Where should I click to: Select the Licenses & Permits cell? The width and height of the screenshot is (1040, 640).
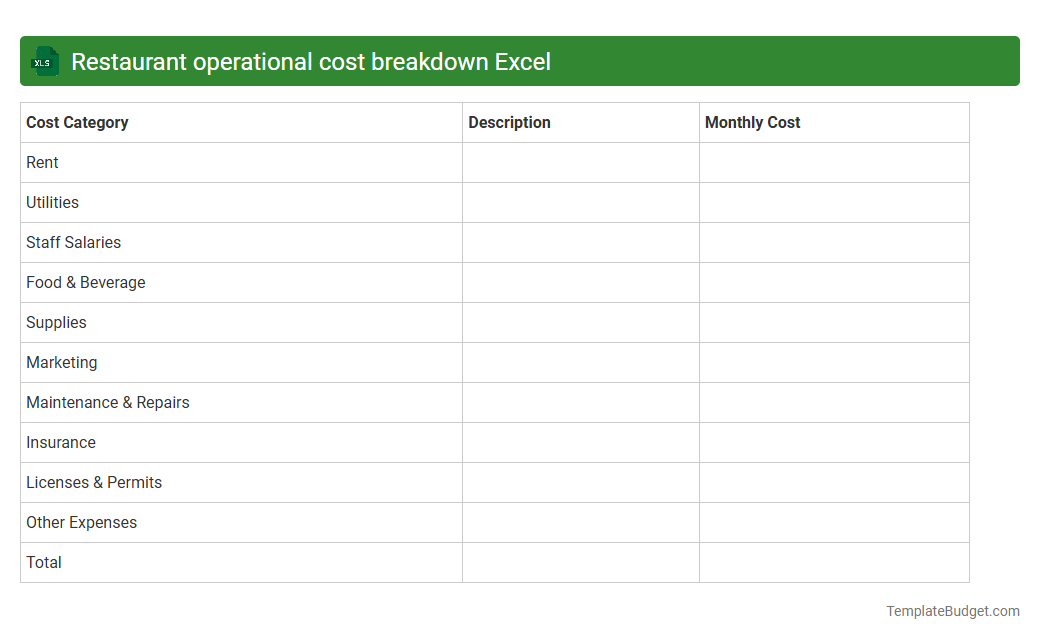[x=94, y=482]
